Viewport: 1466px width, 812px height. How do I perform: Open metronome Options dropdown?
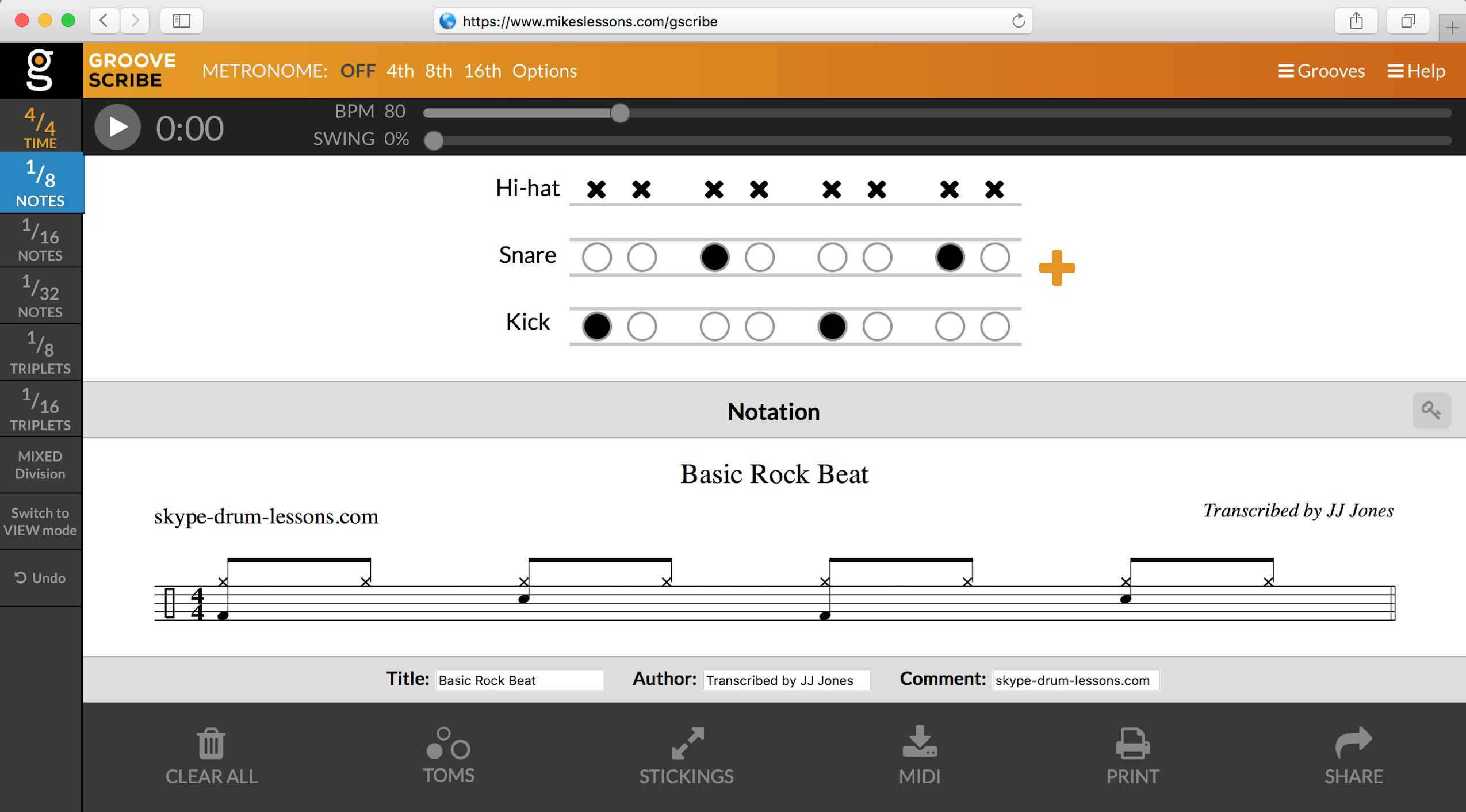pyautogui.click(x=544, y=71)
